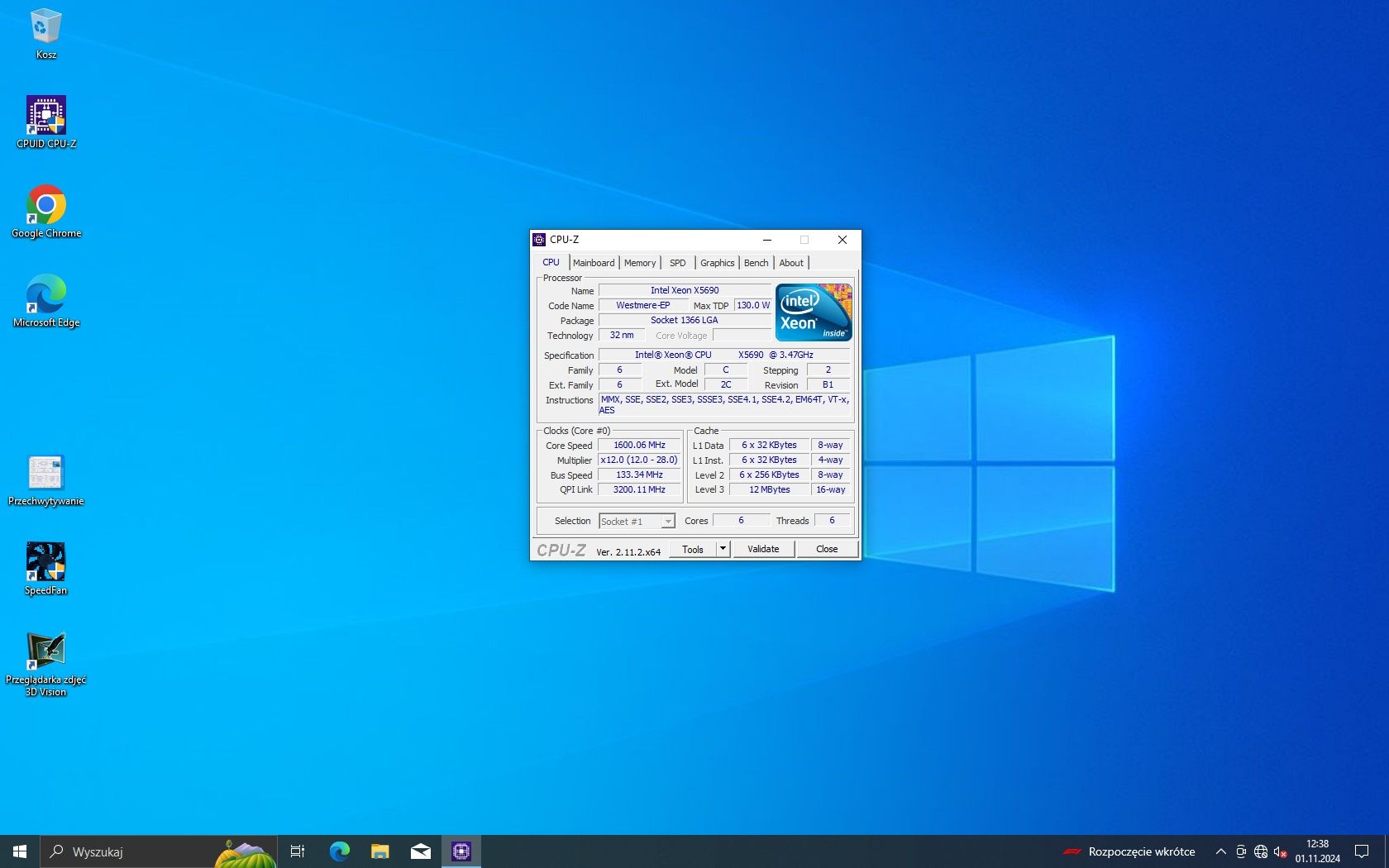Click the Tools button
The width and height of the screenshot is (1389, 868).
693,549
